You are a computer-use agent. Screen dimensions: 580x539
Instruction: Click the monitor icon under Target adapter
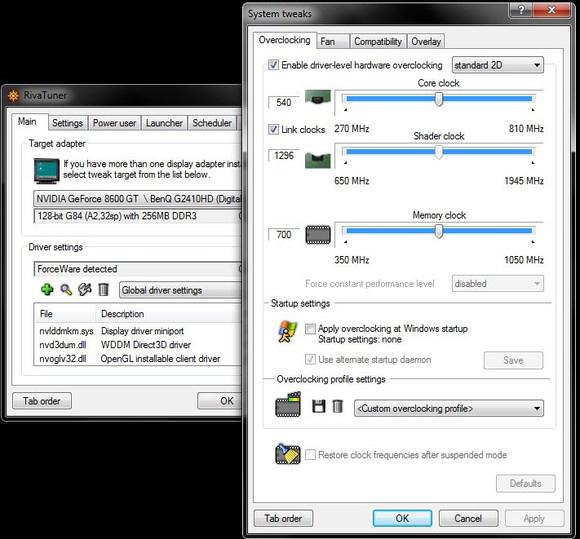click(x=46, y=171)
